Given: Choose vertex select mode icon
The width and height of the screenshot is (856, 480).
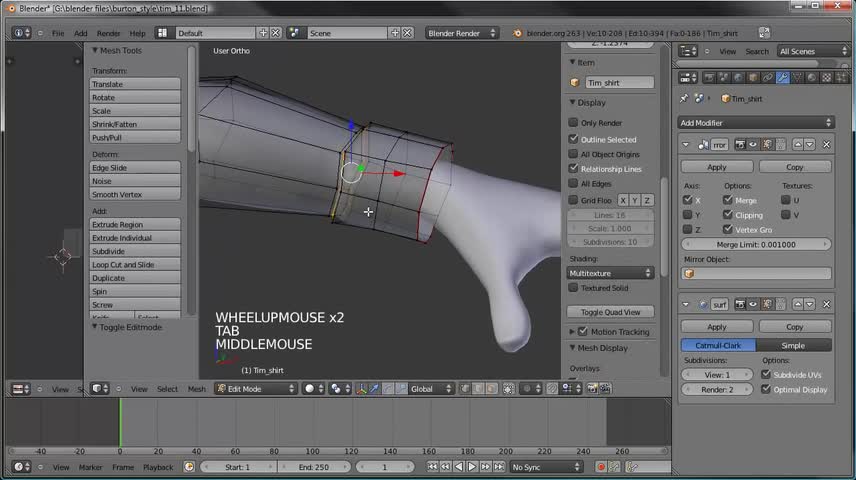Looking at the screenshot, I should 465,389.
